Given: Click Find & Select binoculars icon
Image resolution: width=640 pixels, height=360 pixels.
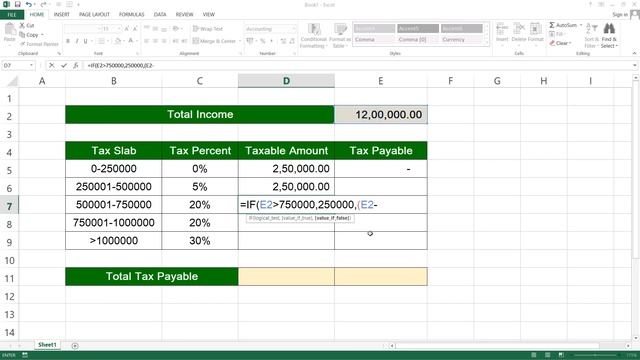Looking at the screenshot, I should 609,29.
